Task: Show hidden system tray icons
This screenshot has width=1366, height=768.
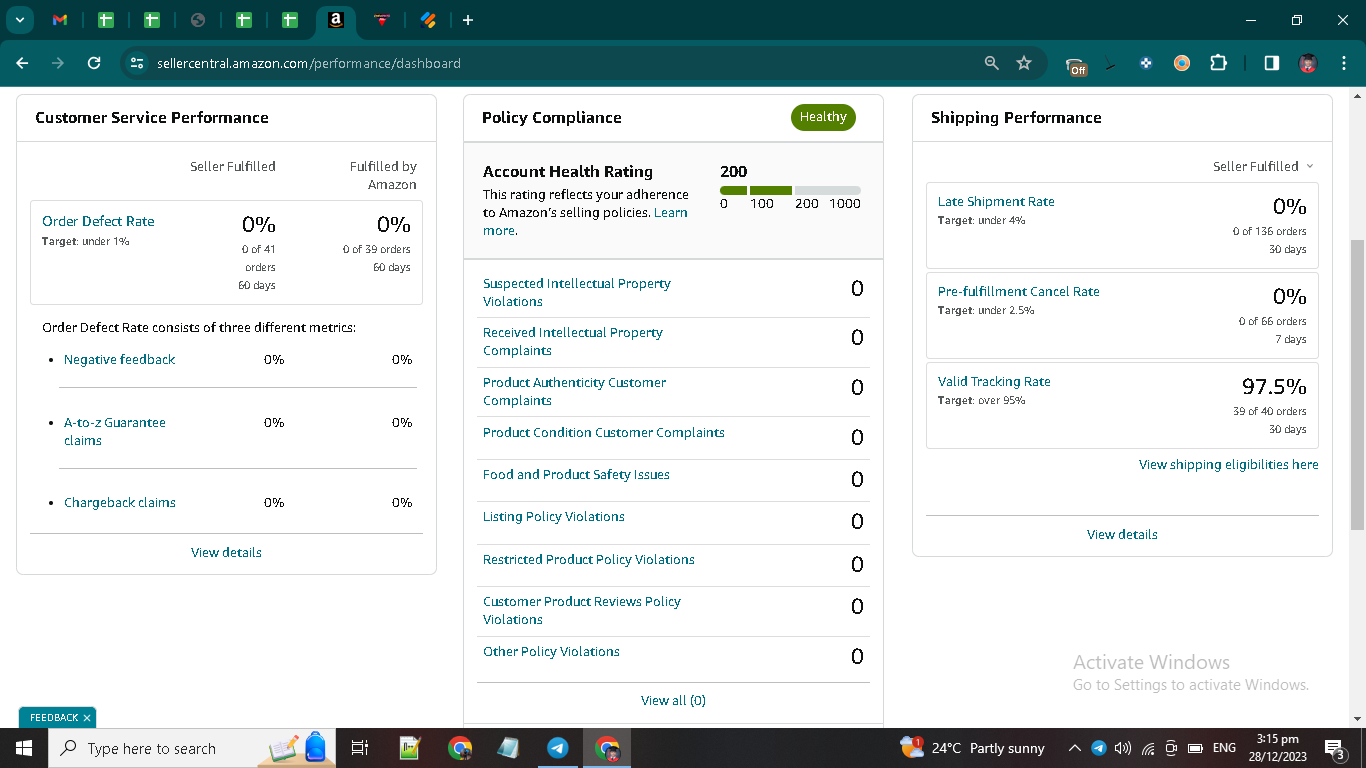Action: (x=1075, y=748)
